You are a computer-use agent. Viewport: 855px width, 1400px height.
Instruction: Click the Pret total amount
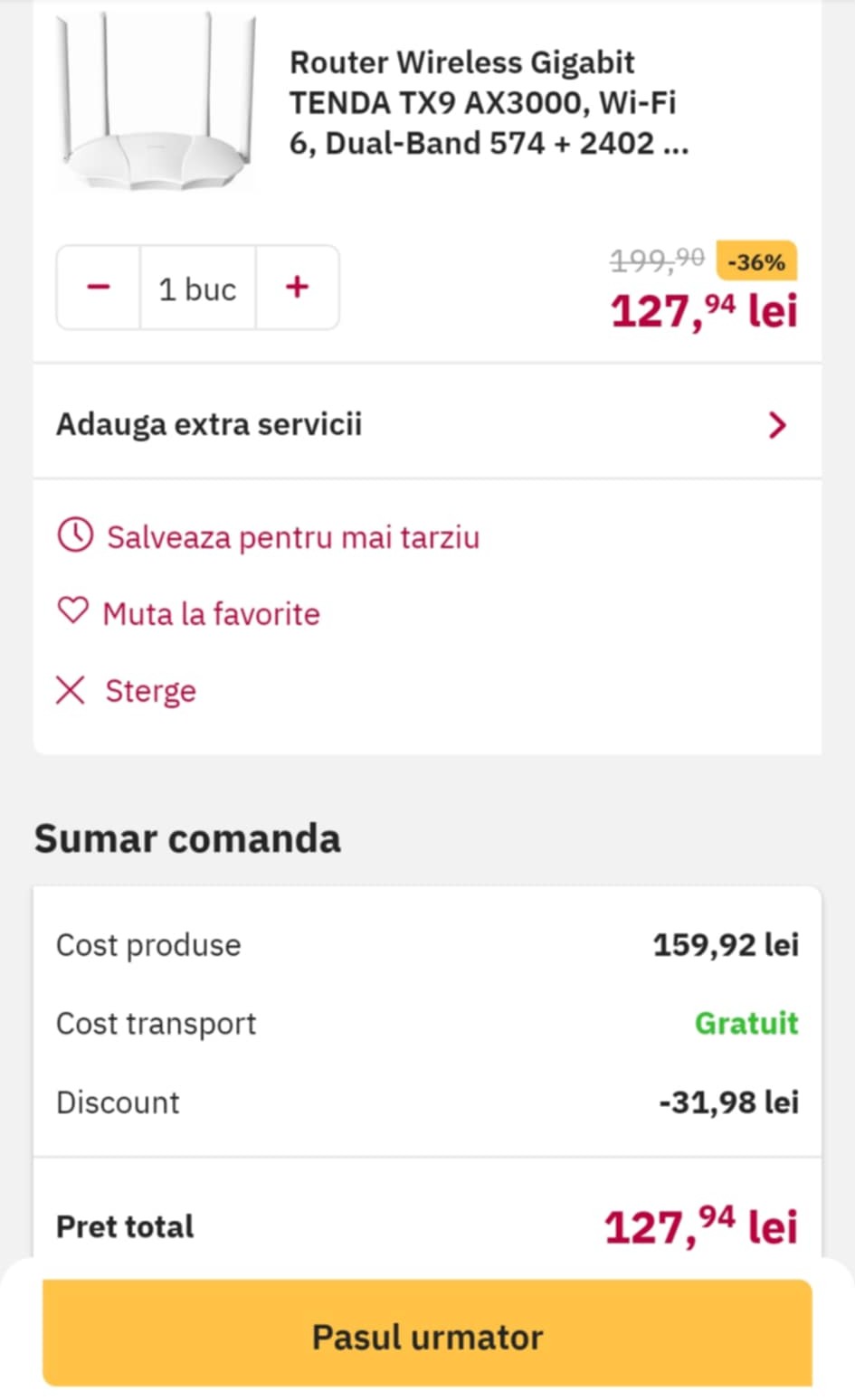click(x=701, y=1227)
